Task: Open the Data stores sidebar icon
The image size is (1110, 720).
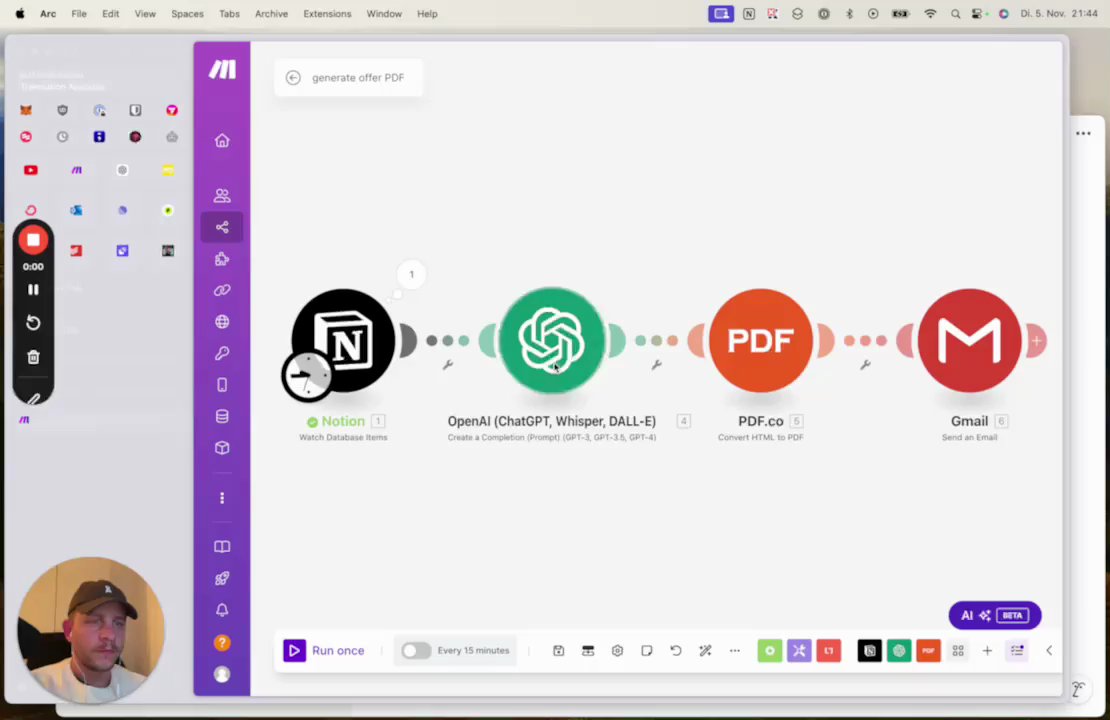Action: coord(222,416)
